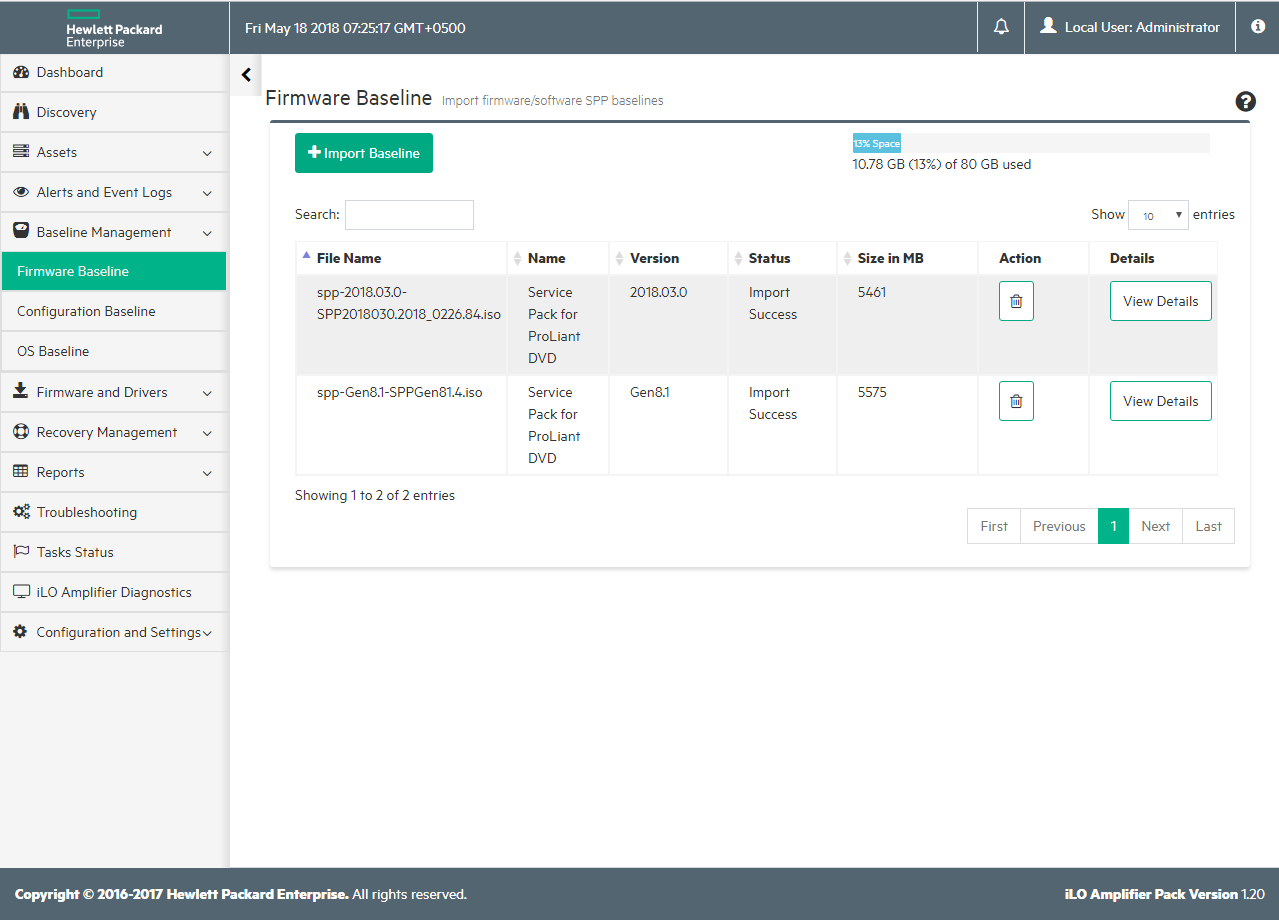Click the notification bell icon
Image resolution: width=1279 pixels, height=920 pixels.
click(x=1001, y=27)
